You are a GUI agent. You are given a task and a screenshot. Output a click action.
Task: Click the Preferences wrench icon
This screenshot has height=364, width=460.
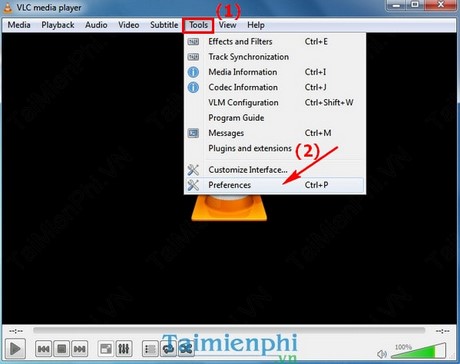193,185
